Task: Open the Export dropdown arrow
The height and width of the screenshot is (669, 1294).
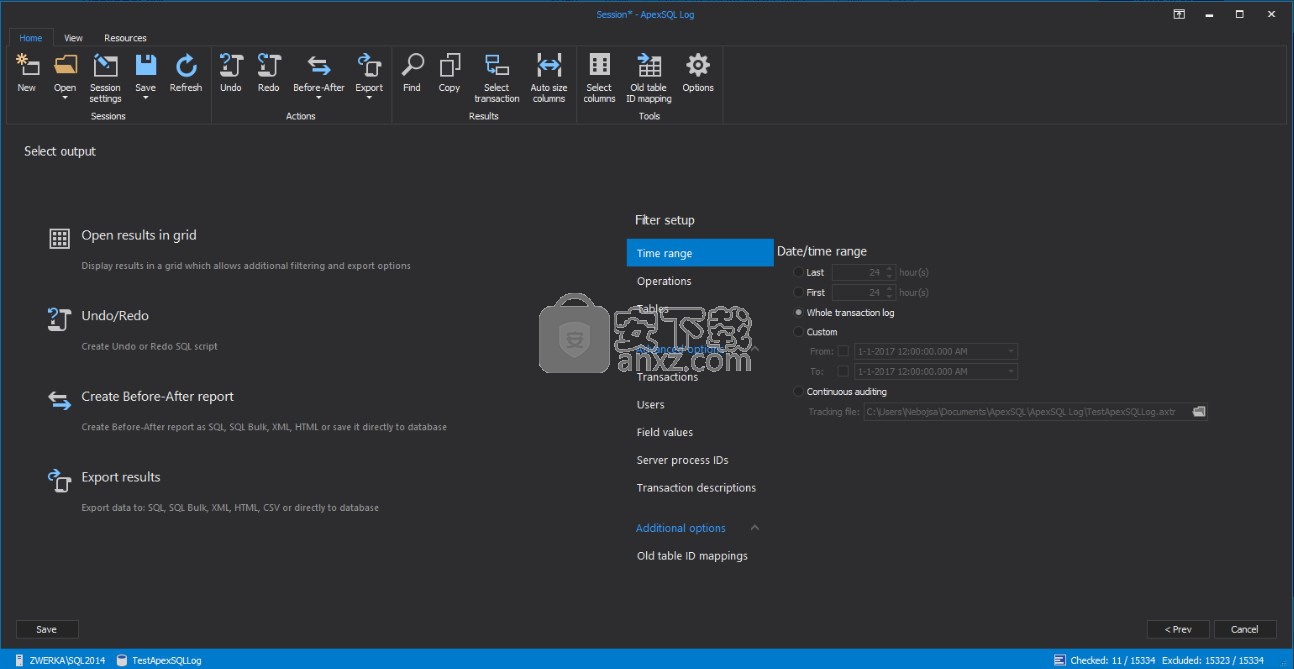Action: [369, 99]
